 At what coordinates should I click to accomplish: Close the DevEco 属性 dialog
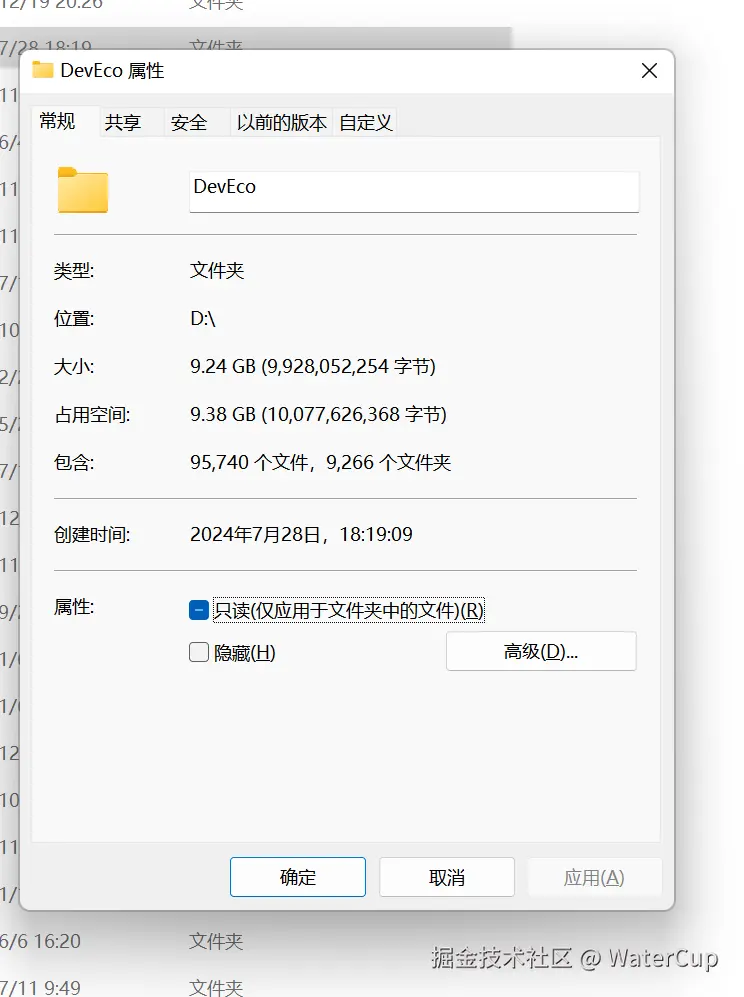649,71
